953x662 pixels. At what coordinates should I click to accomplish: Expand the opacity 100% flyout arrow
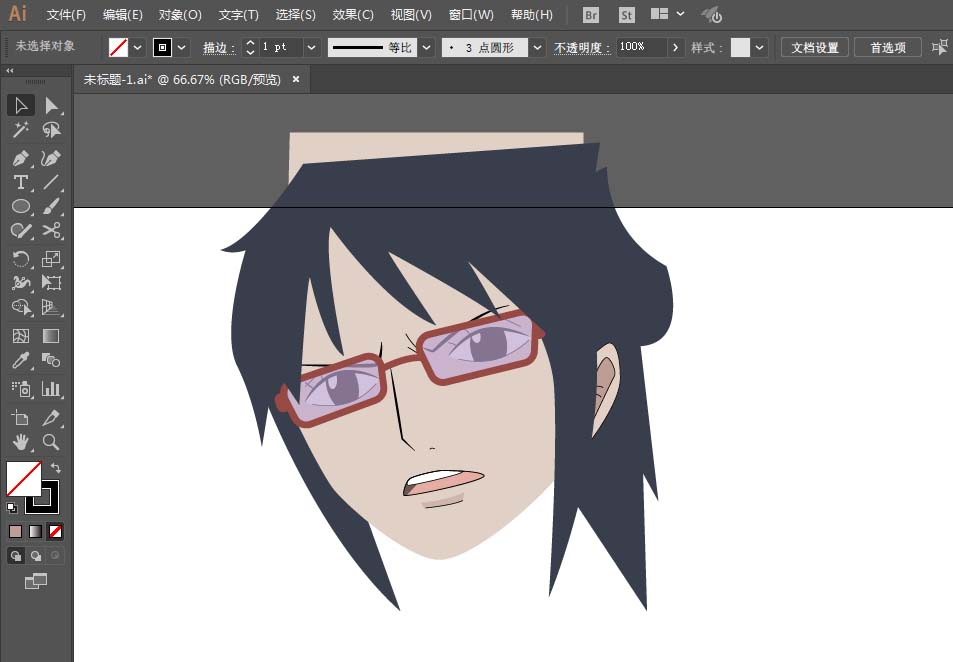[x=675, y=47]
